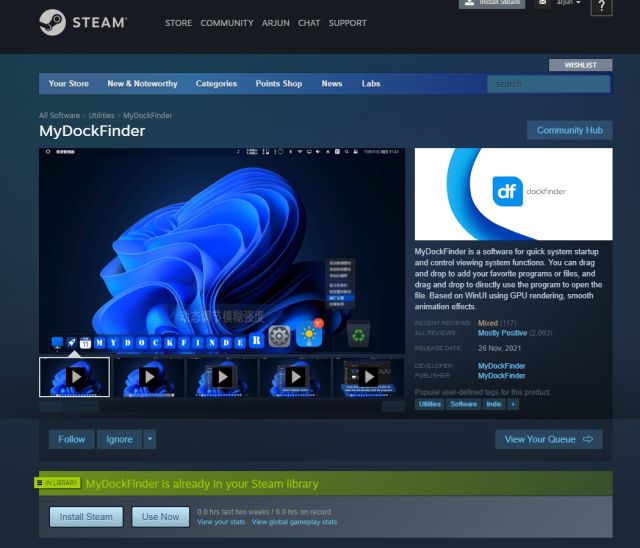Click the Steam logo icon
The image size is (640, 548).
[52, 22]
